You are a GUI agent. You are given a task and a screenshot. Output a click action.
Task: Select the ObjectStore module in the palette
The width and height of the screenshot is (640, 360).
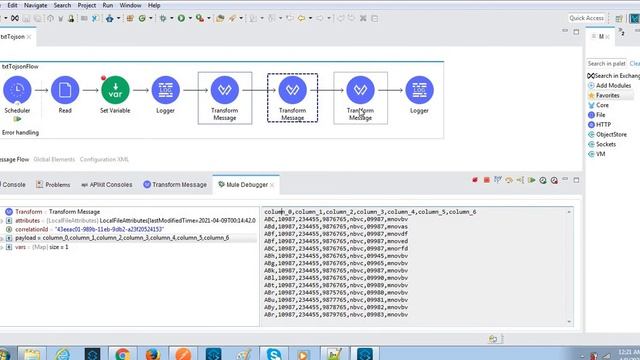[607, 134]
